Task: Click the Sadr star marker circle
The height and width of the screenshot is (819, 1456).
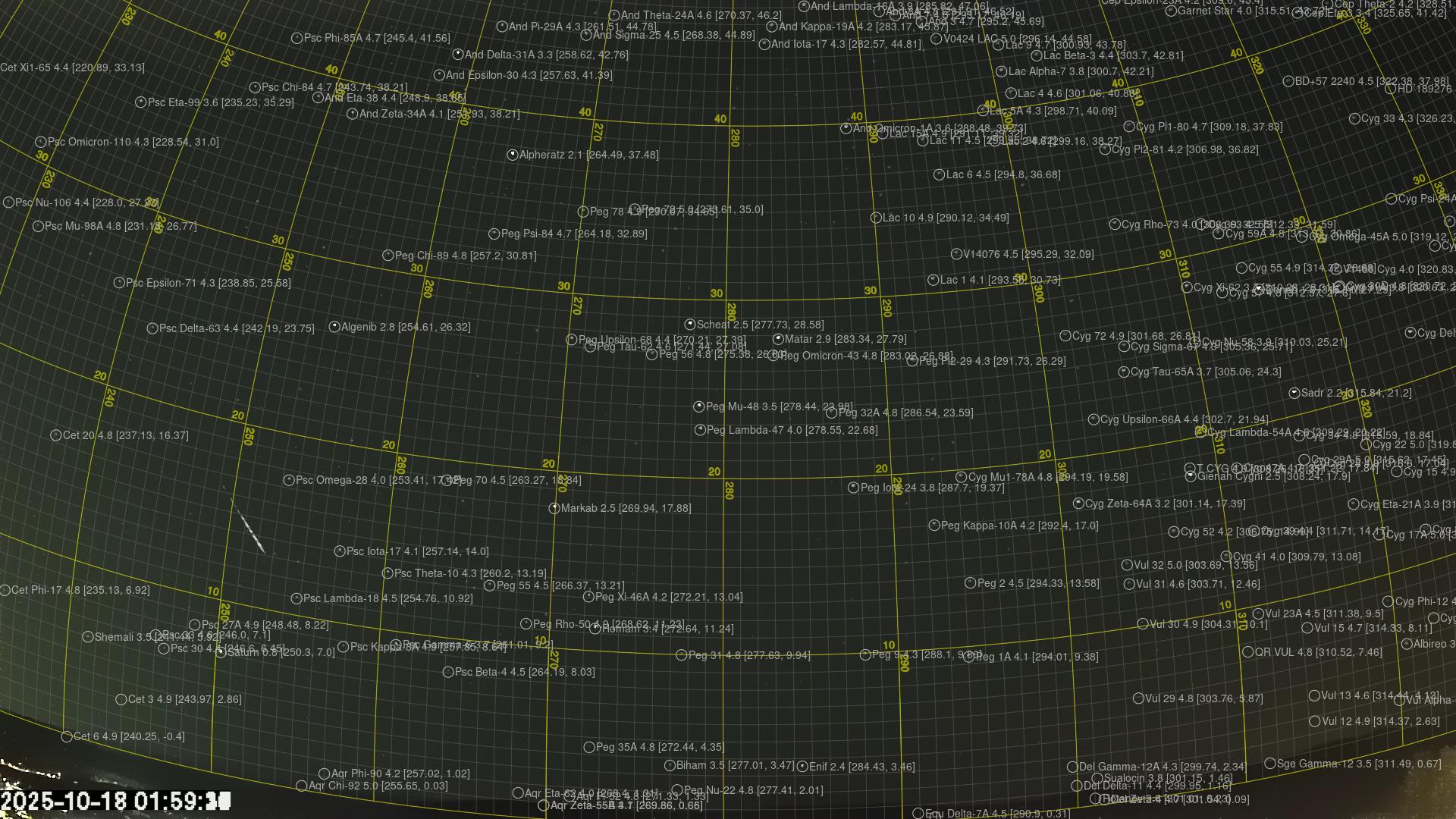Action: tap(1294, 393)
